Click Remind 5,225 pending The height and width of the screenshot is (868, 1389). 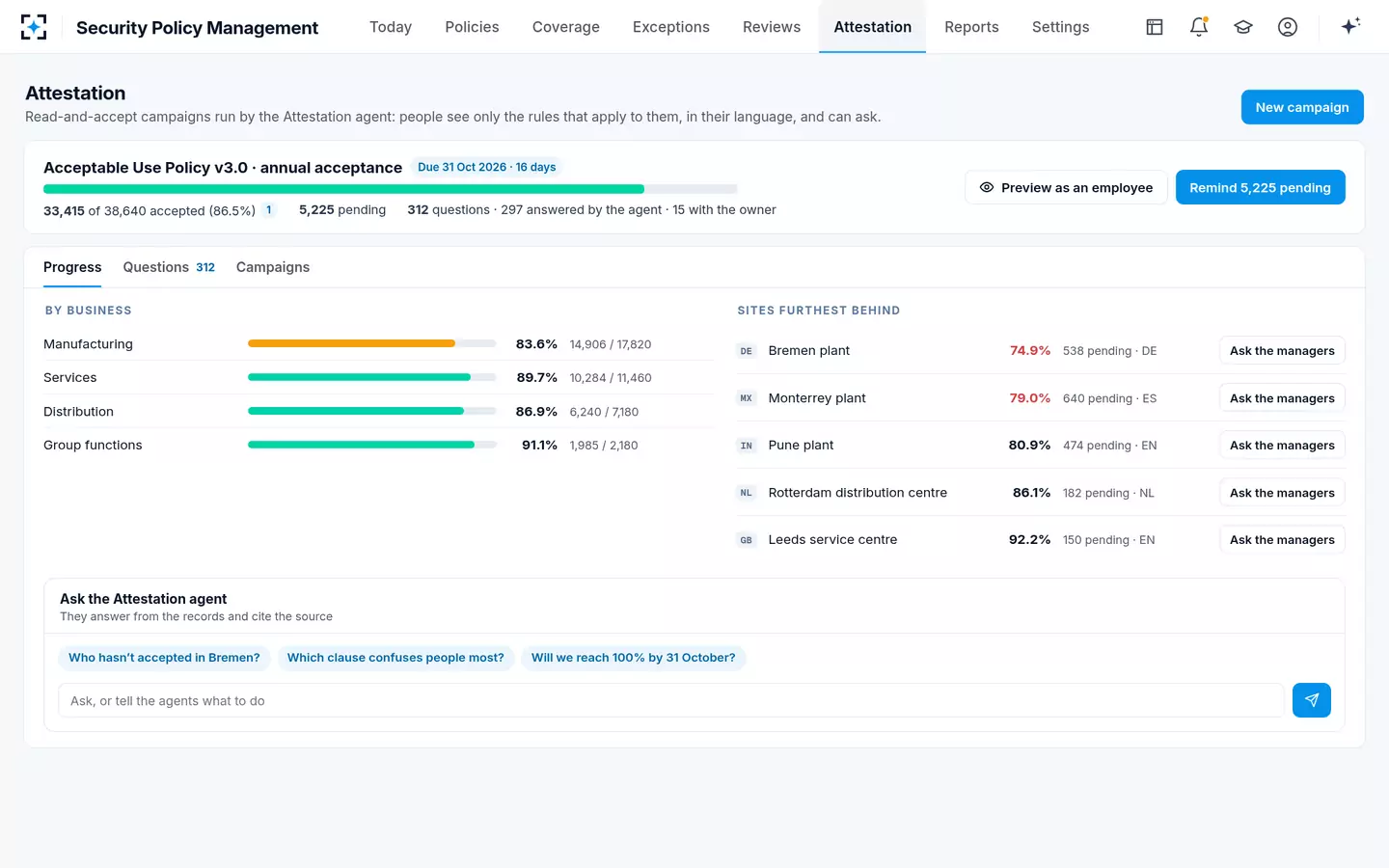point(1260,187)
